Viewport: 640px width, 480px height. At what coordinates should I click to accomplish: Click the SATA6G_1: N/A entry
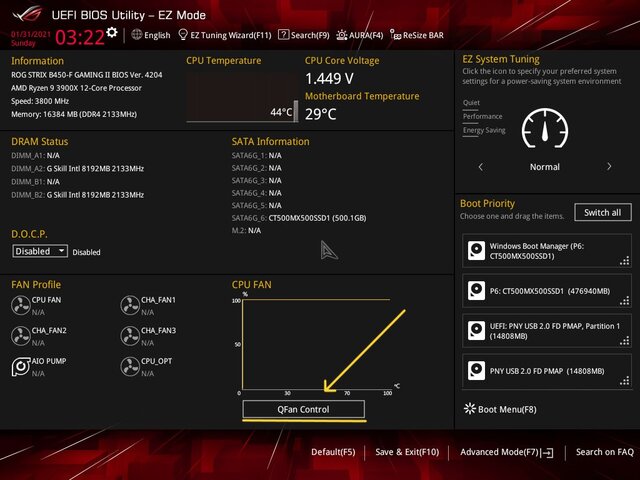(256, 156)
